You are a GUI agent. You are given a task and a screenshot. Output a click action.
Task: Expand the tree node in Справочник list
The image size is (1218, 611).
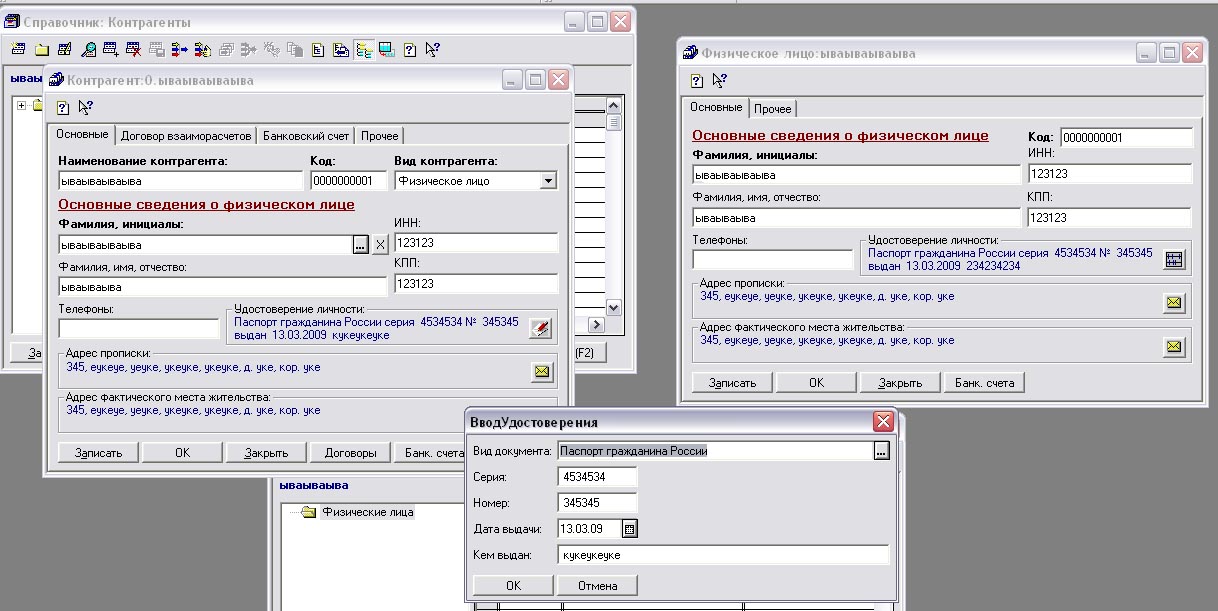[21, 104]
